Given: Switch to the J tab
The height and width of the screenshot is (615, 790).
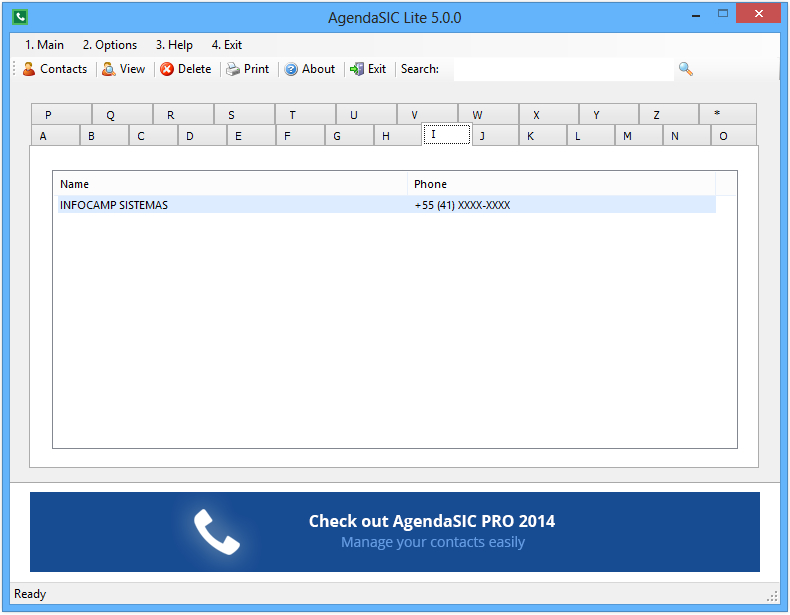Looking at the screenshot, I should 495,135.
